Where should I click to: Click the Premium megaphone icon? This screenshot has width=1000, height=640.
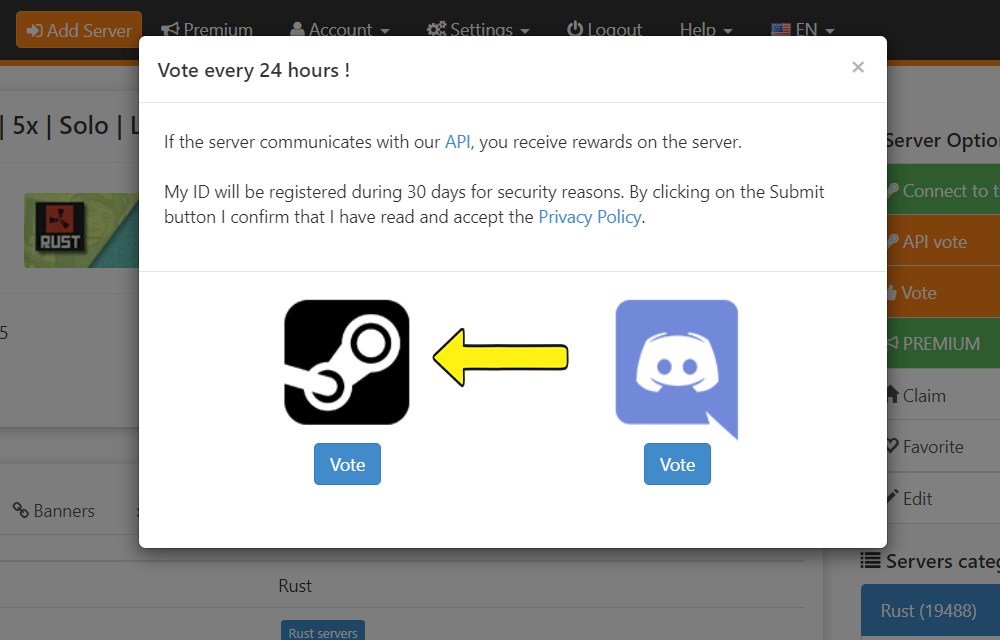(x=170, y=29)
